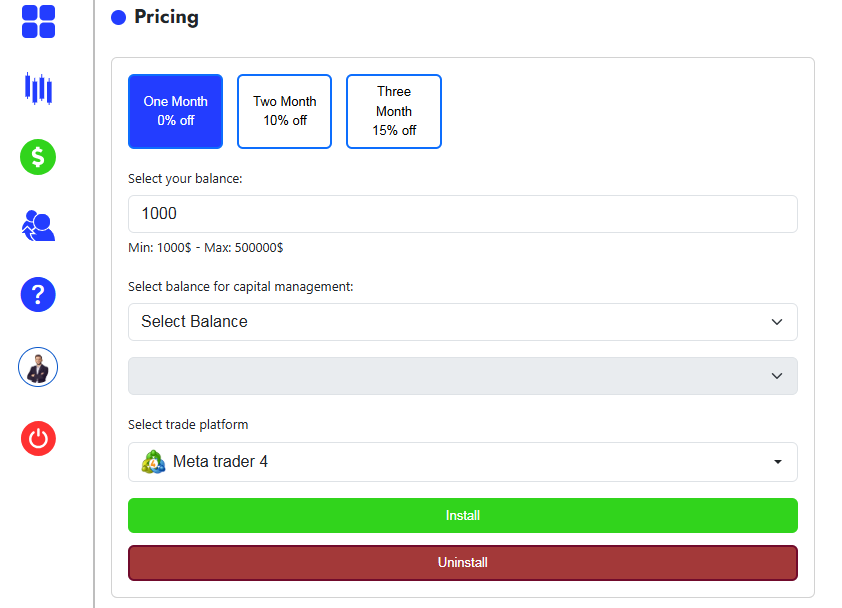Focus the balance input showing 1000
The image size is (842, 608).
point(462,214)
